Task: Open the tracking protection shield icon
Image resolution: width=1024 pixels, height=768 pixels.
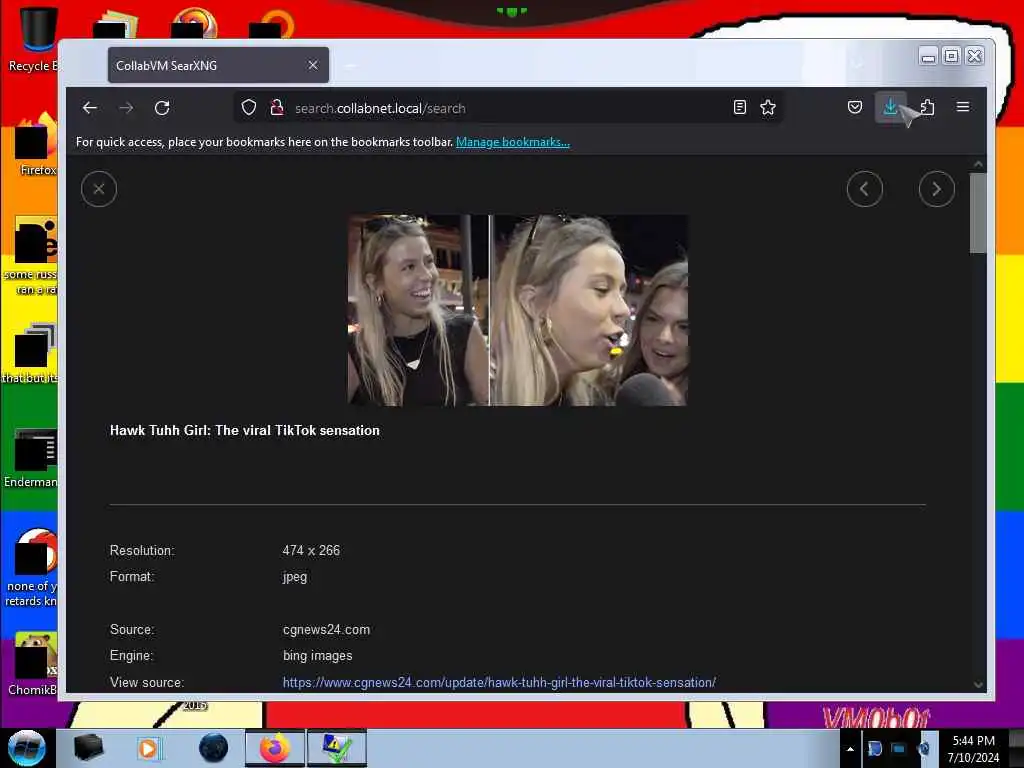Action: pos(249,108)
